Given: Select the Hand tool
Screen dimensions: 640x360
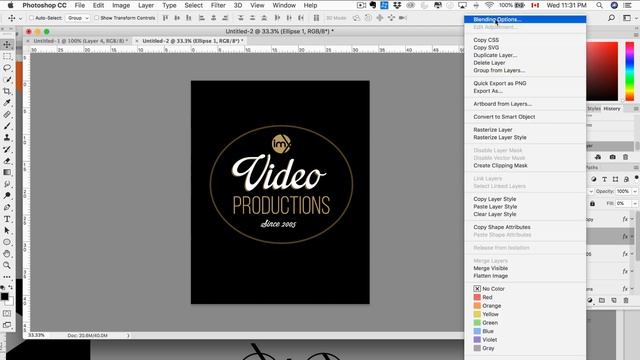Looking at the screenshot, I should (x=7, y=253).
